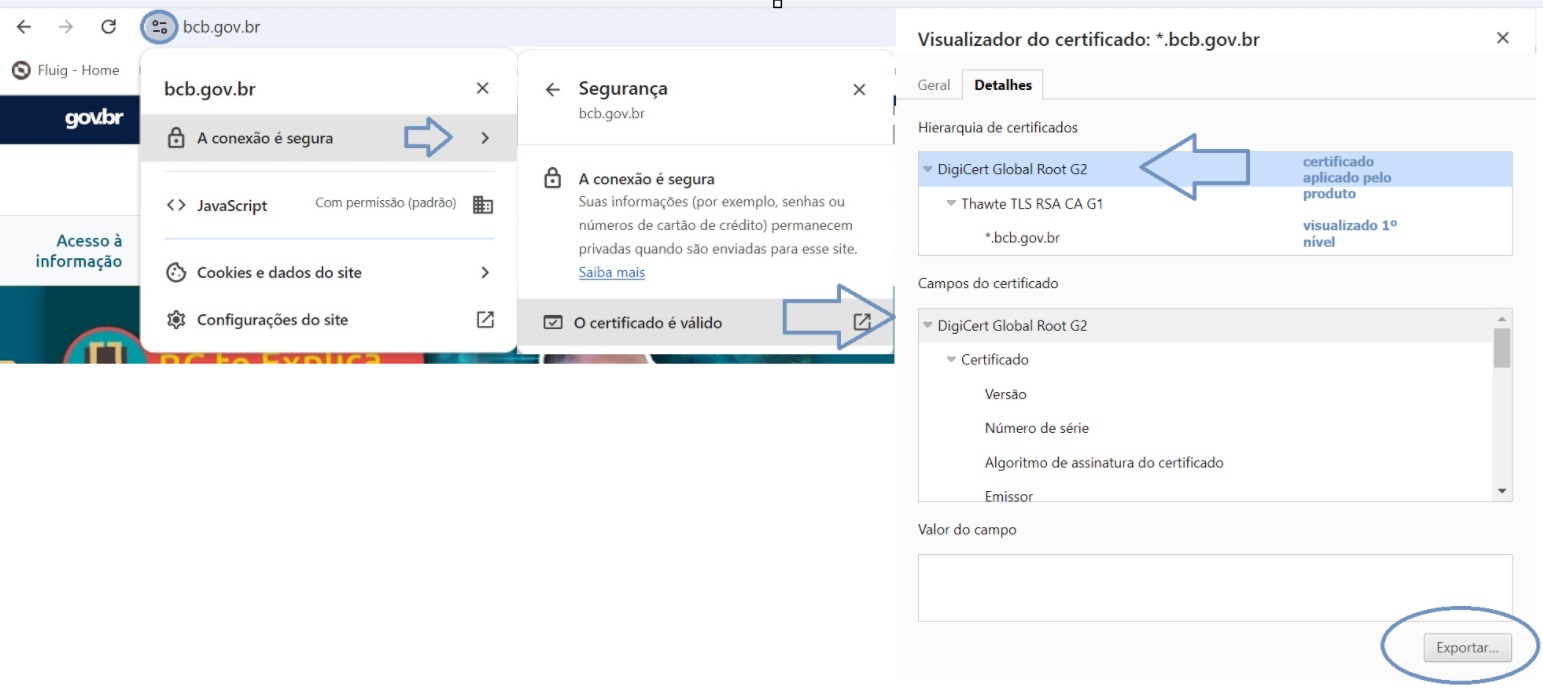This screenshot has width=1543, height=688.
Task: Open 'Configurações do site'
Action: point(329,320)
